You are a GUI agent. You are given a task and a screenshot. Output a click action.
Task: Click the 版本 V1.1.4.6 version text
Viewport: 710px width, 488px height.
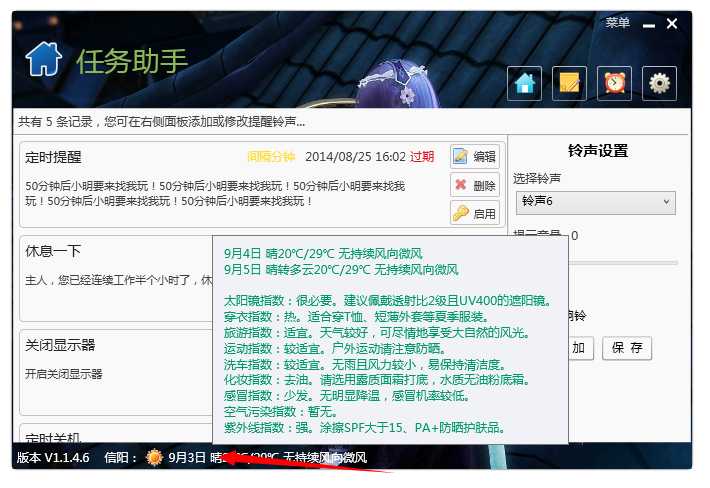tap(53, 457)
